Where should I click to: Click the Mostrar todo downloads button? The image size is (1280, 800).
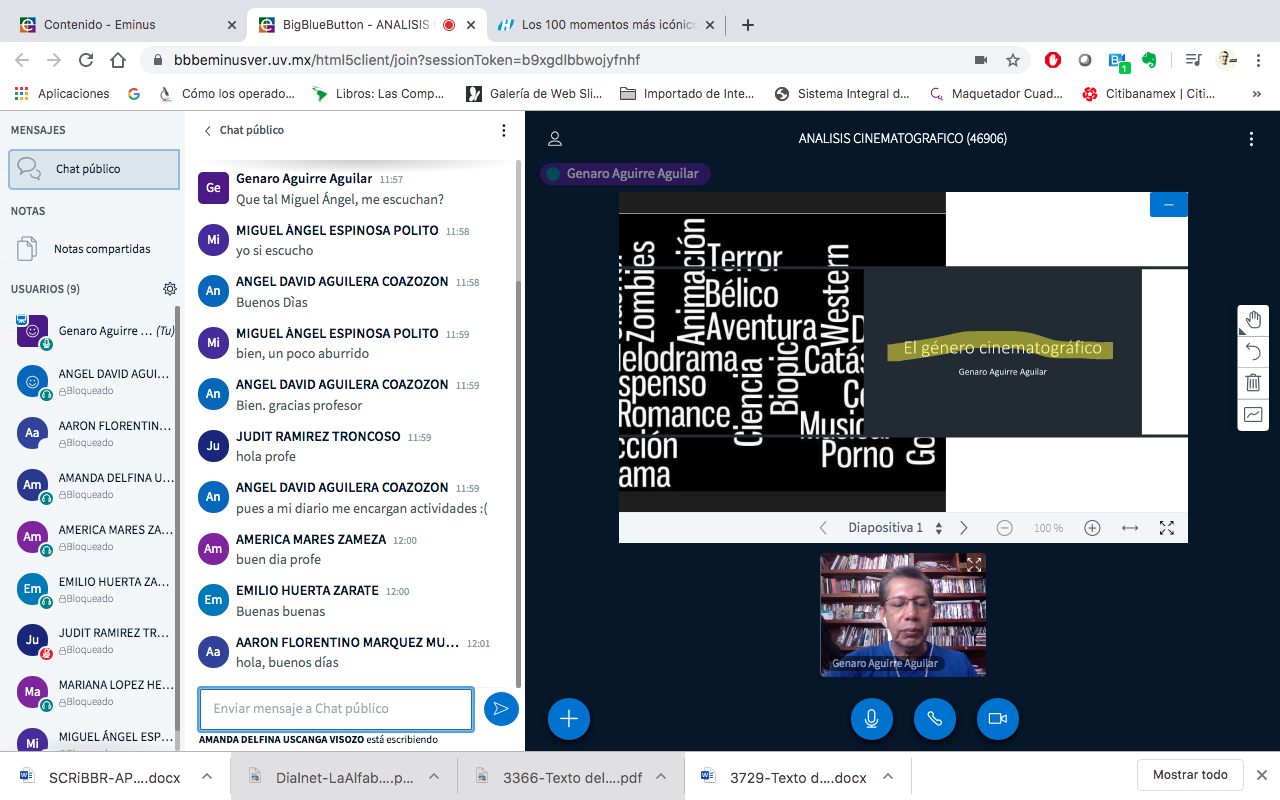click(x=1190, y=775)
